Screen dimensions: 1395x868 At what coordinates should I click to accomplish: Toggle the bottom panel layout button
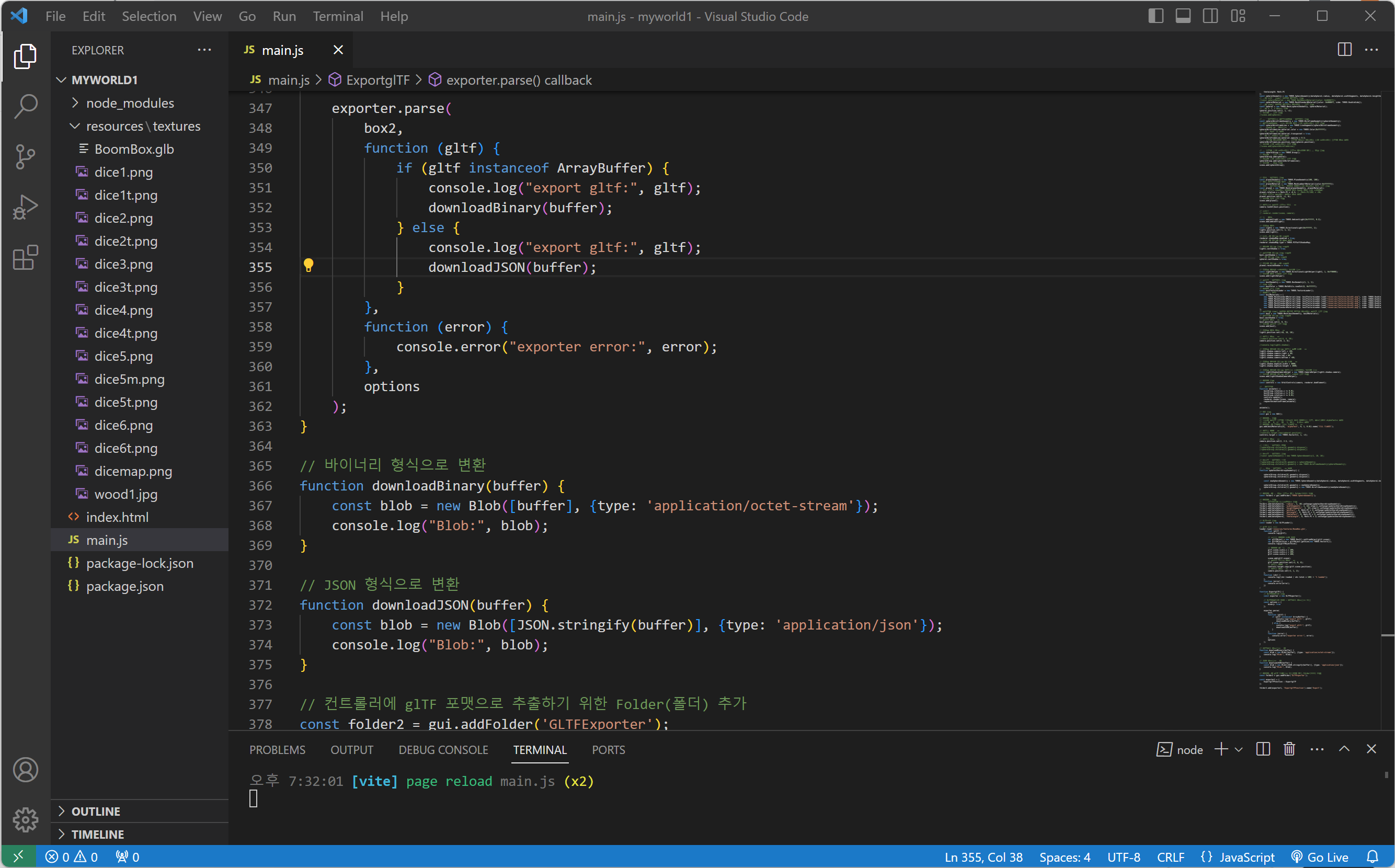(1183, 16)
